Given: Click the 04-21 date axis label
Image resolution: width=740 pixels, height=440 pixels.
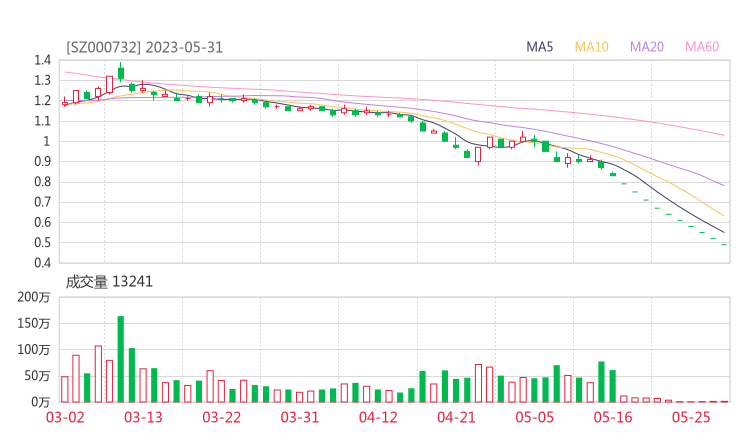Looking at the screenshot, I should tap(456, 417).
